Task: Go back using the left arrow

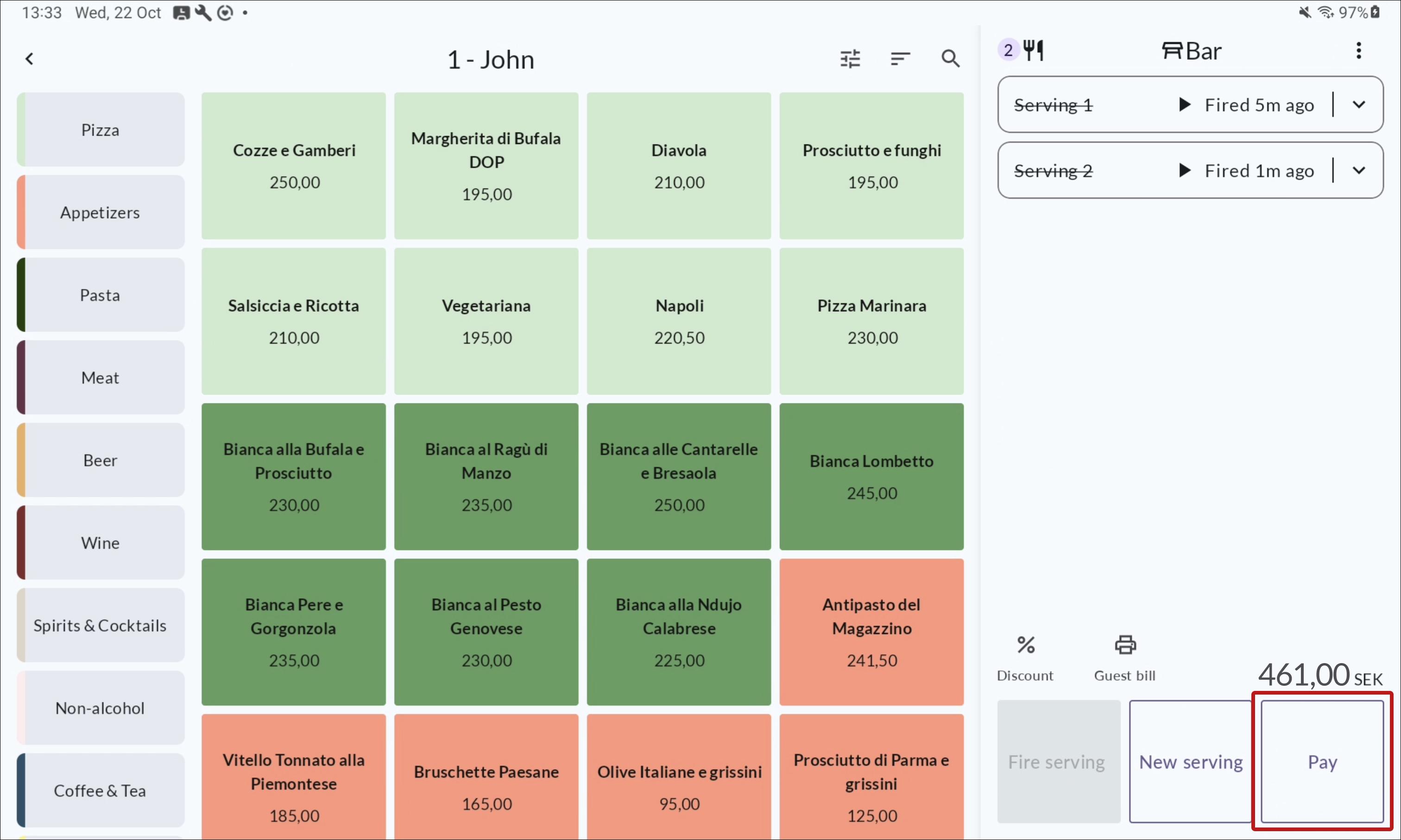Action: tap(30, 59)
